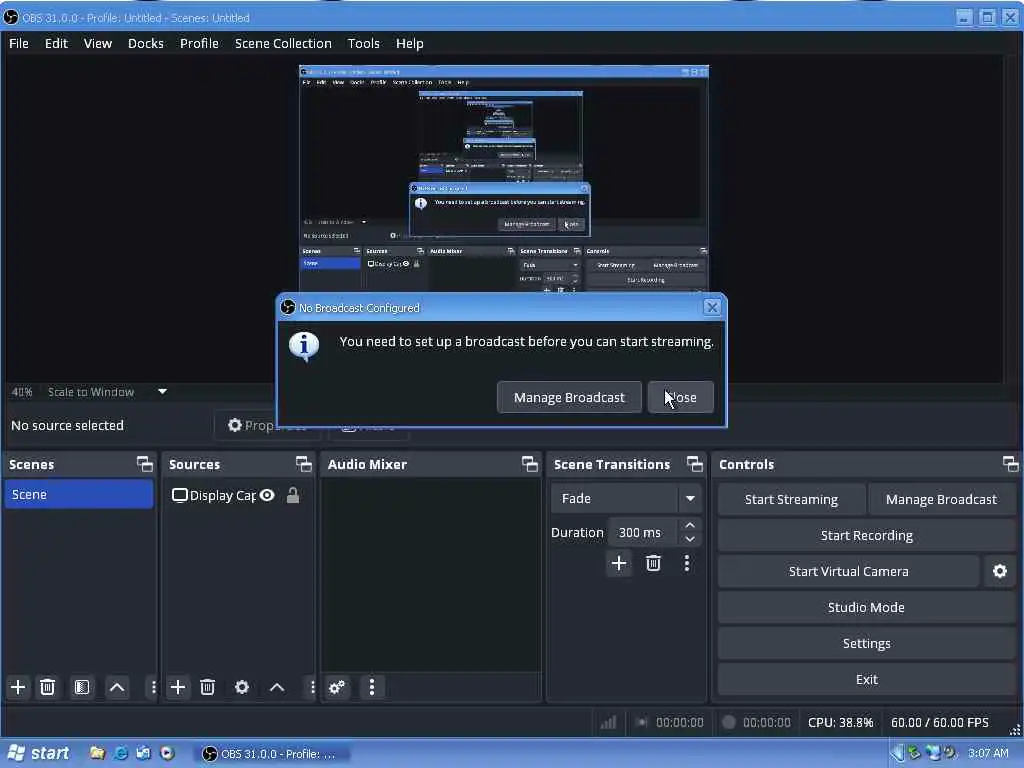The image size is (1024, 768).
Task: Open transition properties three-dots menu
Action: (686, 563)
